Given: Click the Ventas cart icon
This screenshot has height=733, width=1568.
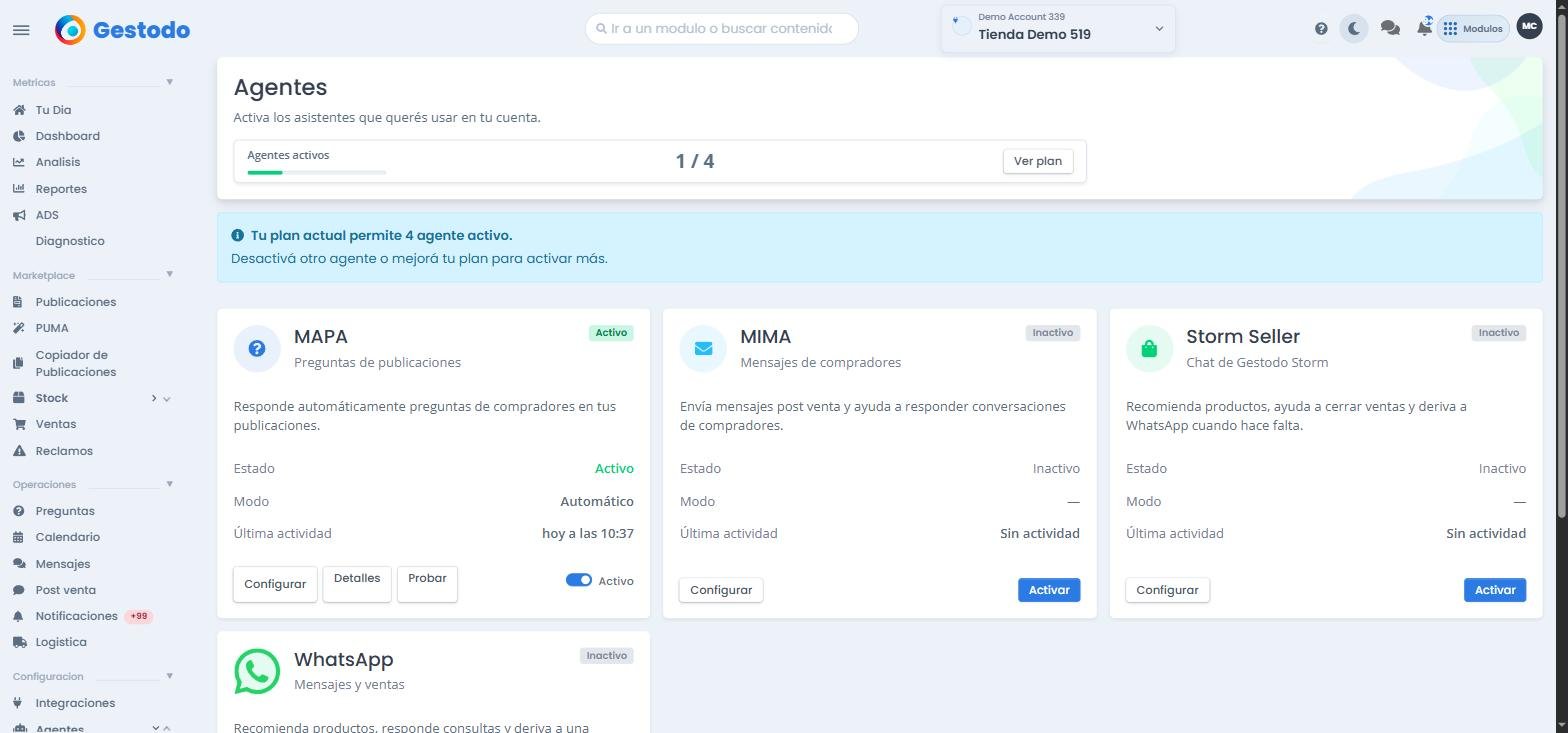Looking at the screenshot, I should [x=19, y=424].
